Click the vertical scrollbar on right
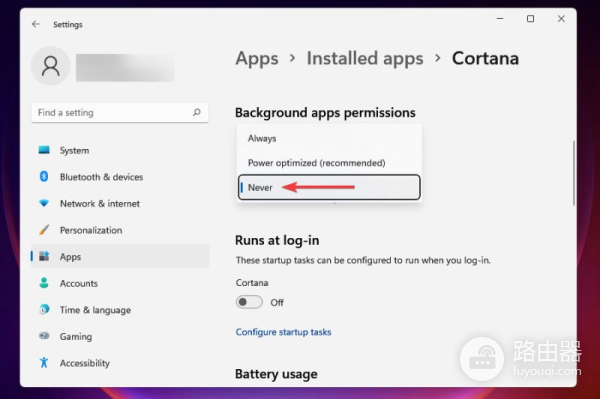Image resolution: width=600 pixels, height=399 pixels. (x=574, y=173)
